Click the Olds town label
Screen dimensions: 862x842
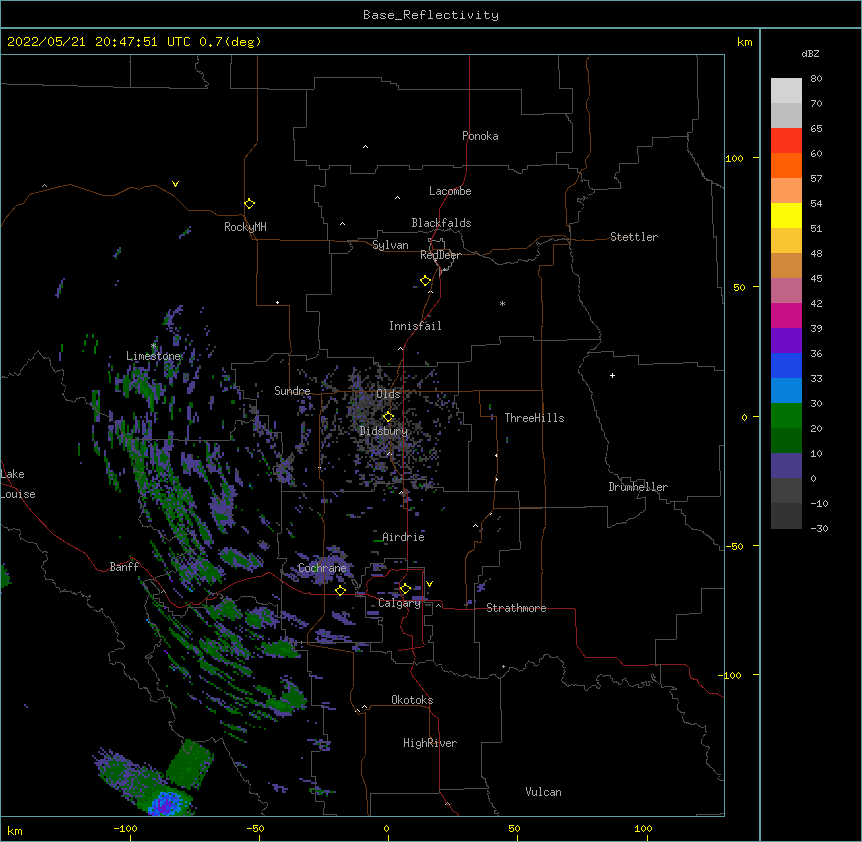388,394
